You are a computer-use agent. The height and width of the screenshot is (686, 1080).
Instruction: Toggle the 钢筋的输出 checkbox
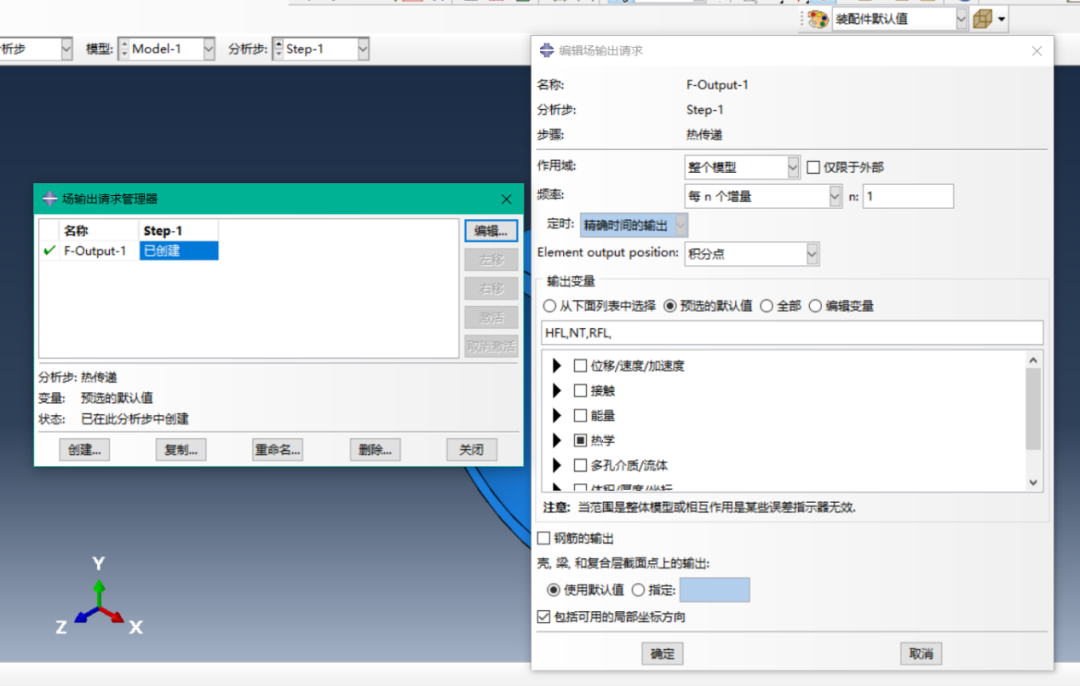pyautogui.click(x=544, y=538)
